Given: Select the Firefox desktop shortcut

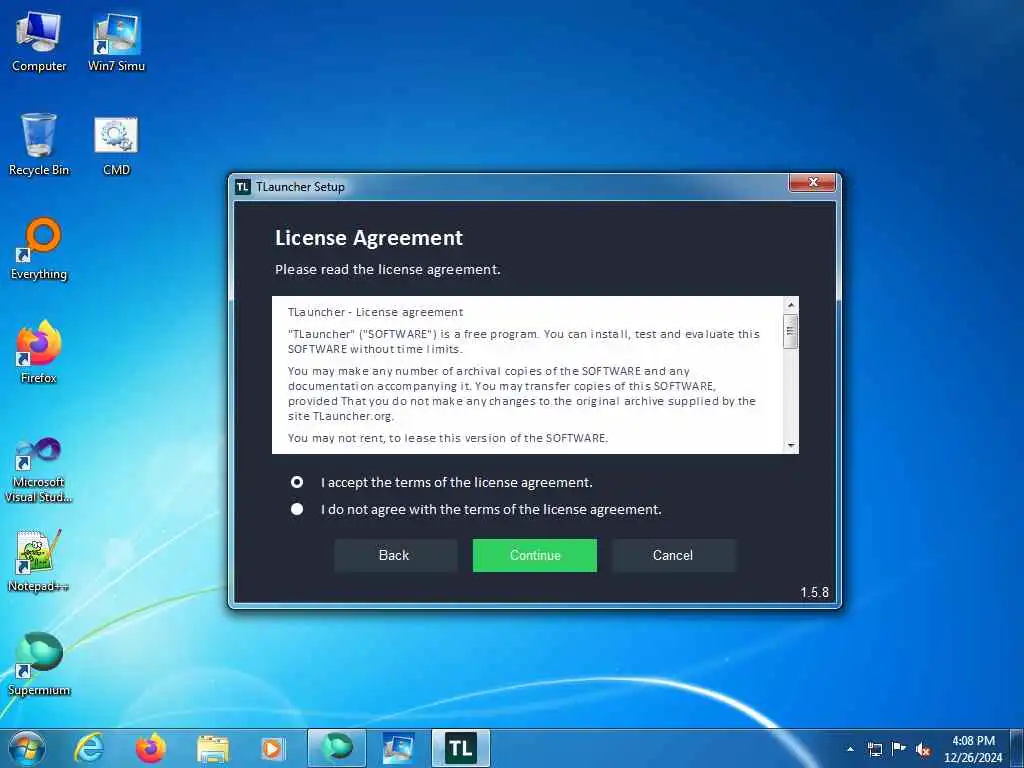Looking at the screenshot, I should tap(39, 353).
